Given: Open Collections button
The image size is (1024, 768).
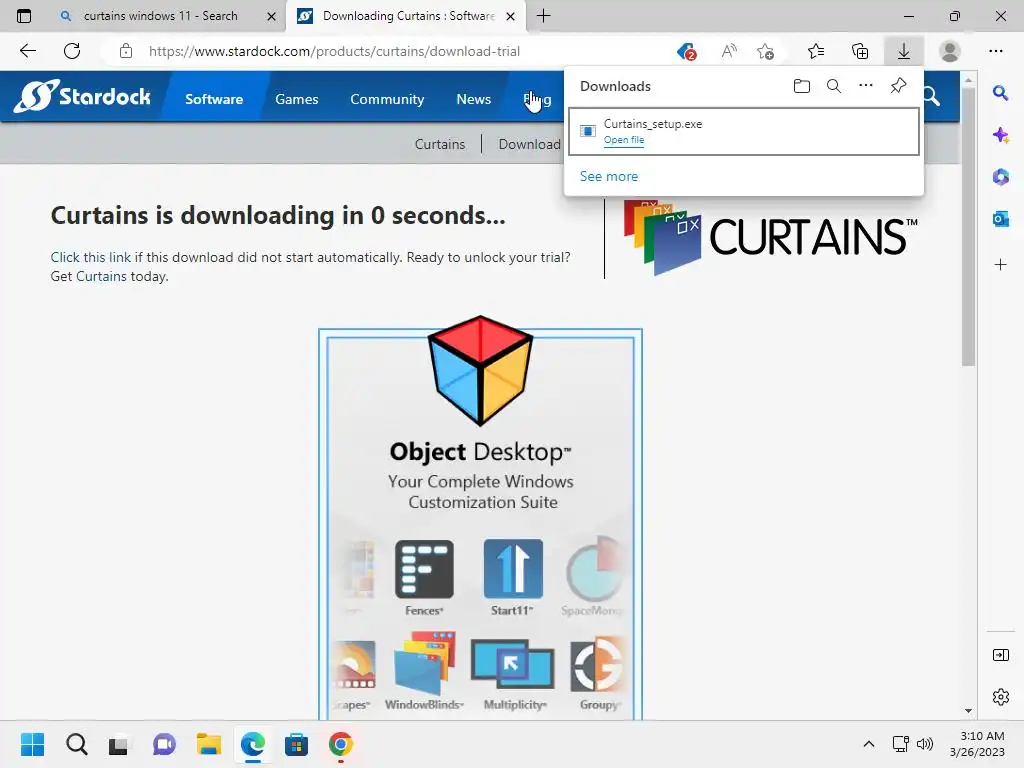Looking at the screenshot, I should (x=860, y=51).
